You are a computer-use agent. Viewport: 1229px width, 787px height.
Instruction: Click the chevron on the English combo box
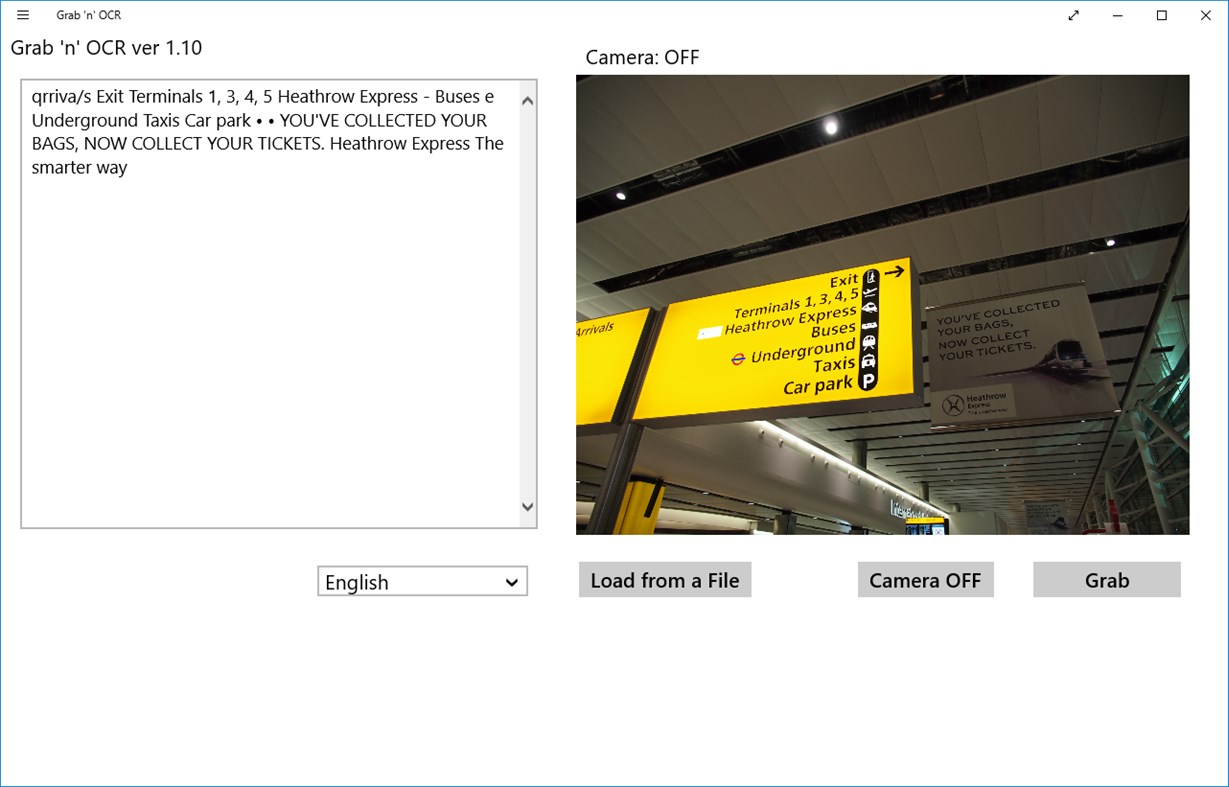(x=512, y=581)
